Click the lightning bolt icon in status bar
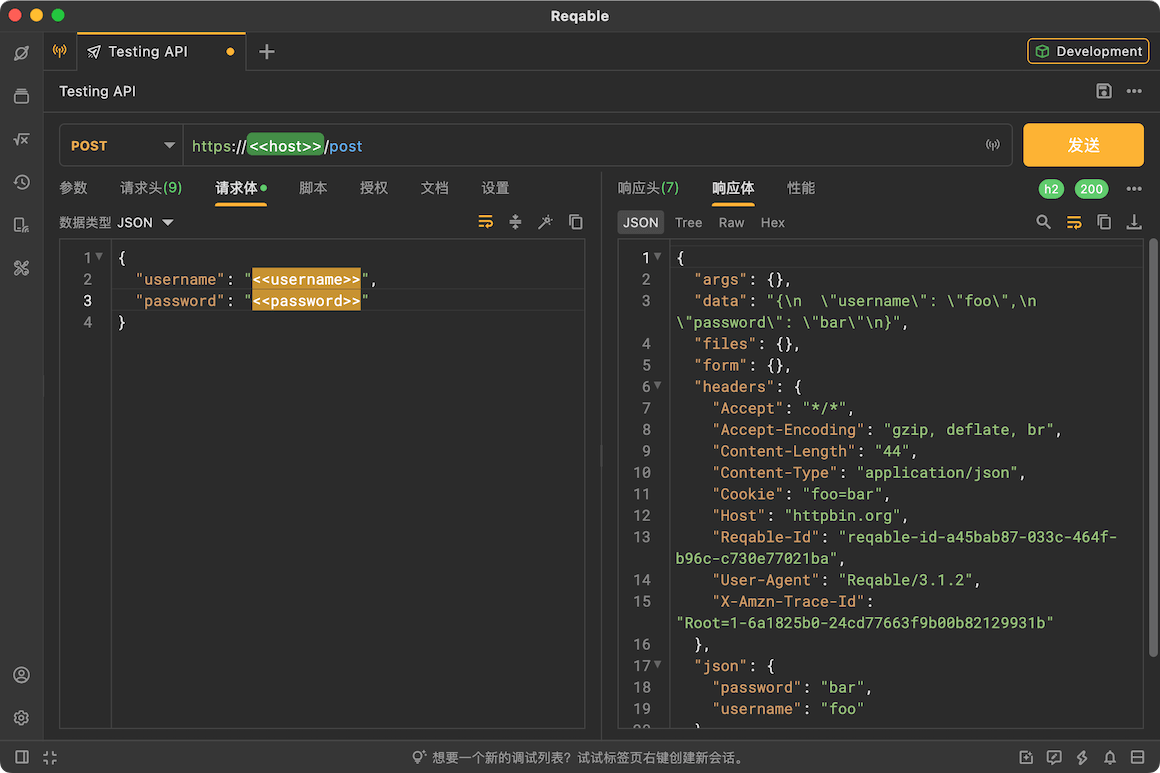The height and width of the screenshot is (773, 1160). tap(1082, 757)
